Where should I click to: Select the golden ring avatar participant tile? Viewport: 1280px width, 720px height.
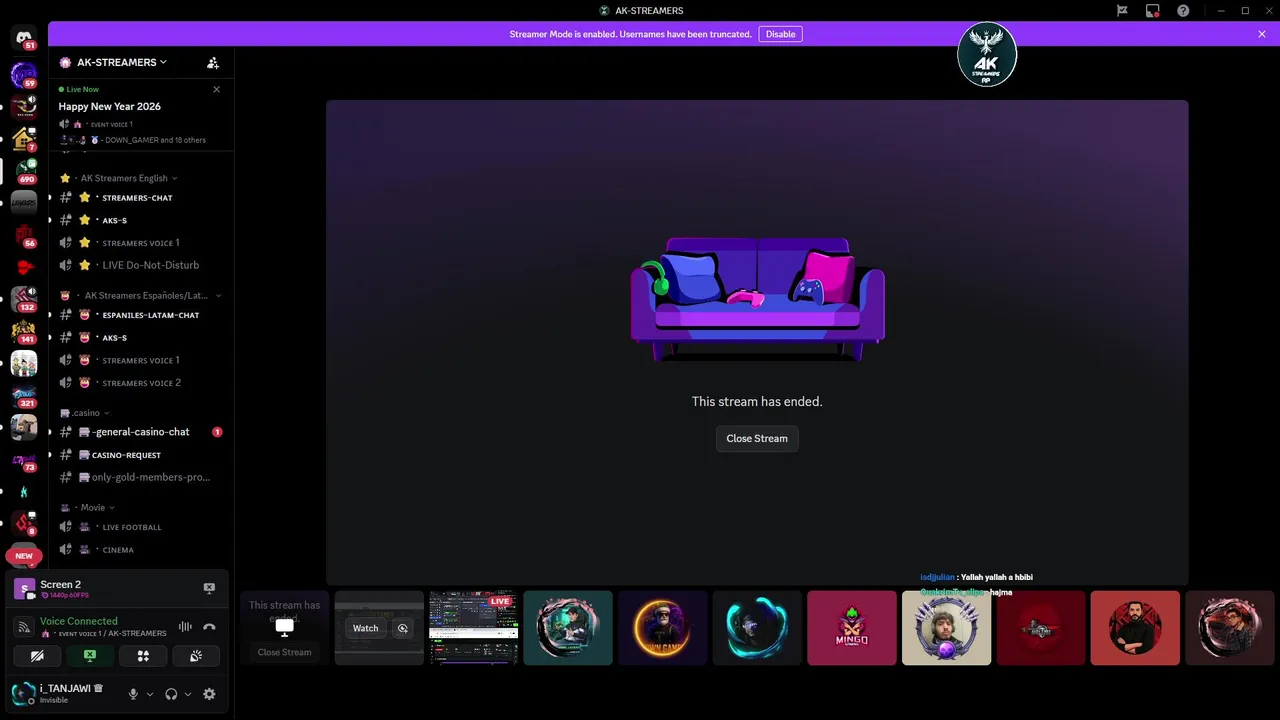[663, 628]
